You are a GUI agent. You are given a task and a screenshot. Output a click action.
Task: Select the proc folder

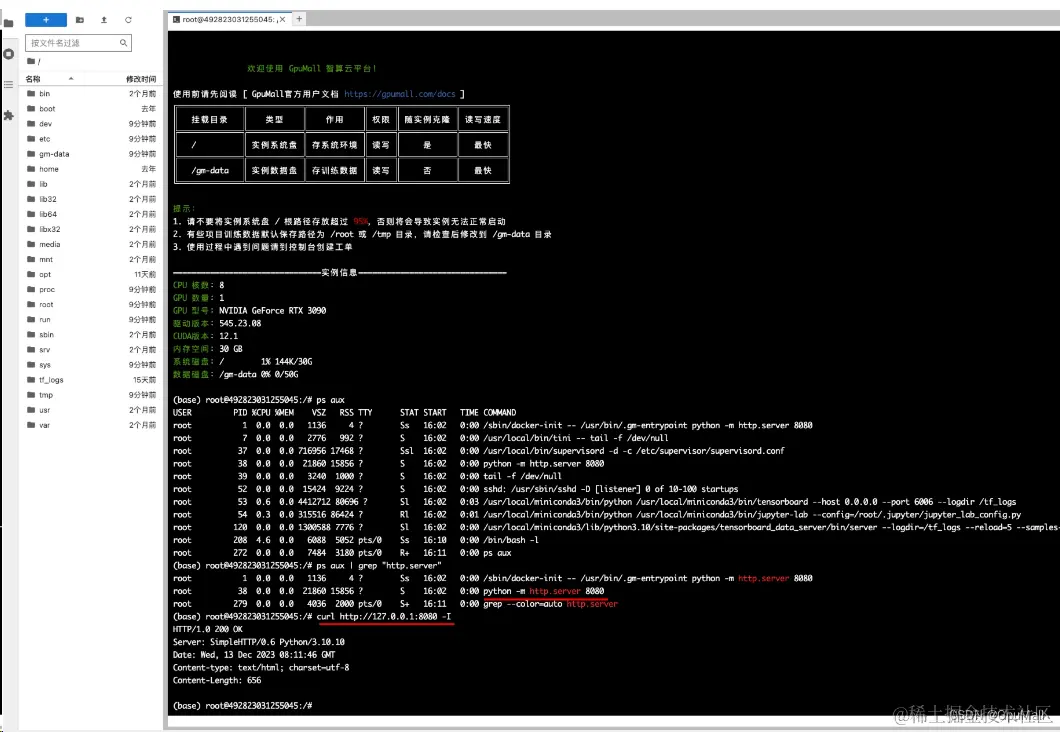91,289
